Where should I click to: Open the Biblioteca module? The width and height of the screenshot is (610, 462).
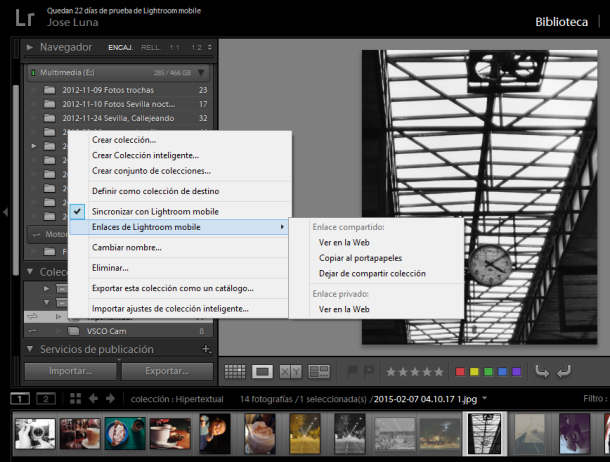click(561, 22)
